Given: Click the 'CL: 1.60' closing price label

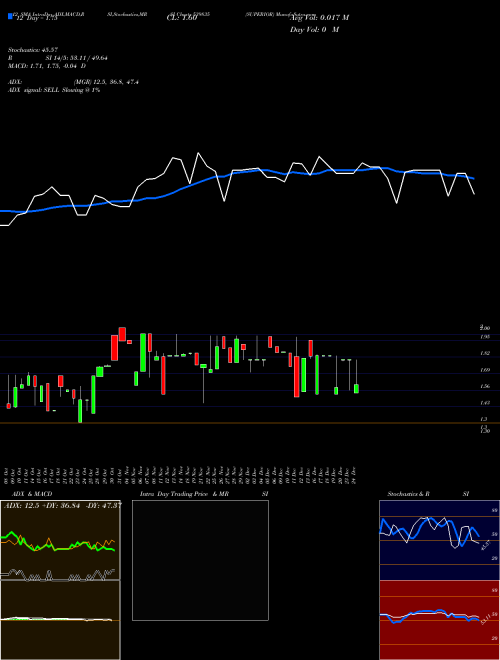Looking at the screenshot, I should (x=182, y=18).
